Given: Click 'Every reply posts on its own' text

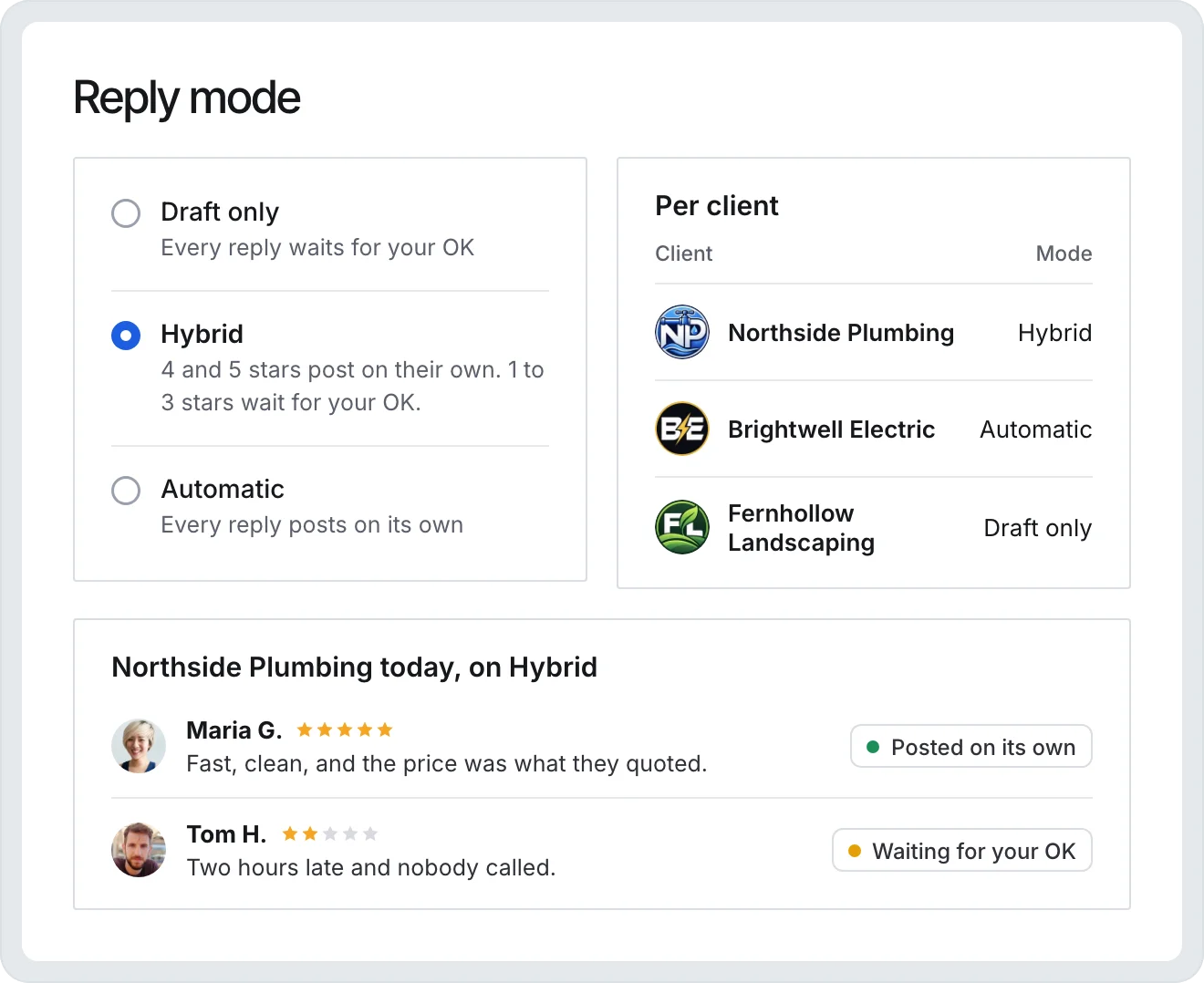Looking at the screenshot, I should (312, 525).
